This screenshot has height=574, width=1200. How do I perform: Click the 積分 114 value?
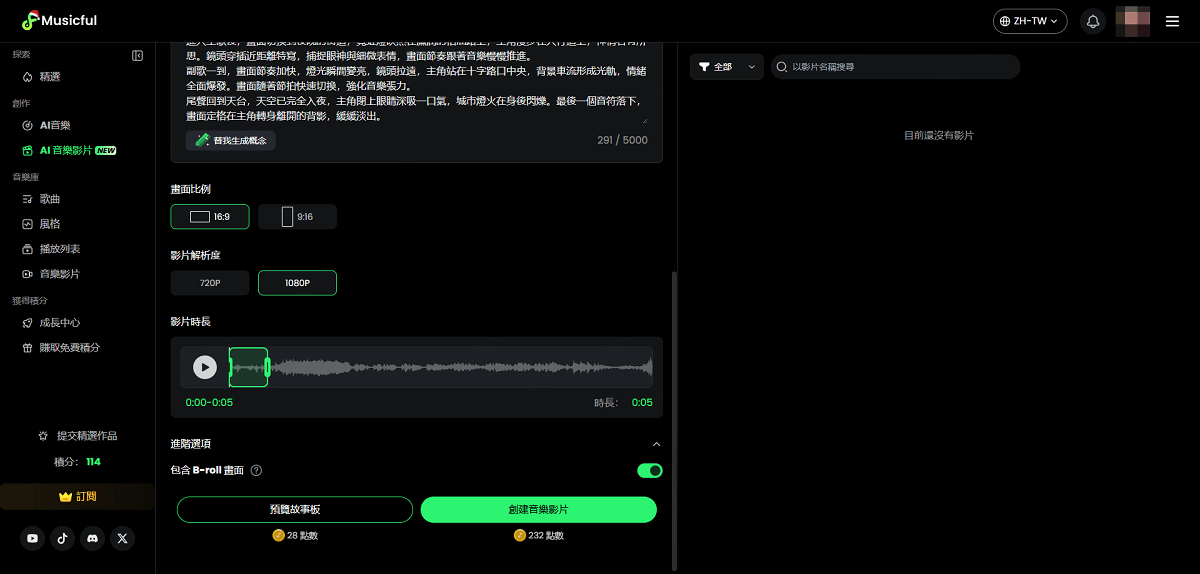pyautogui.click(x=93, y=462)
